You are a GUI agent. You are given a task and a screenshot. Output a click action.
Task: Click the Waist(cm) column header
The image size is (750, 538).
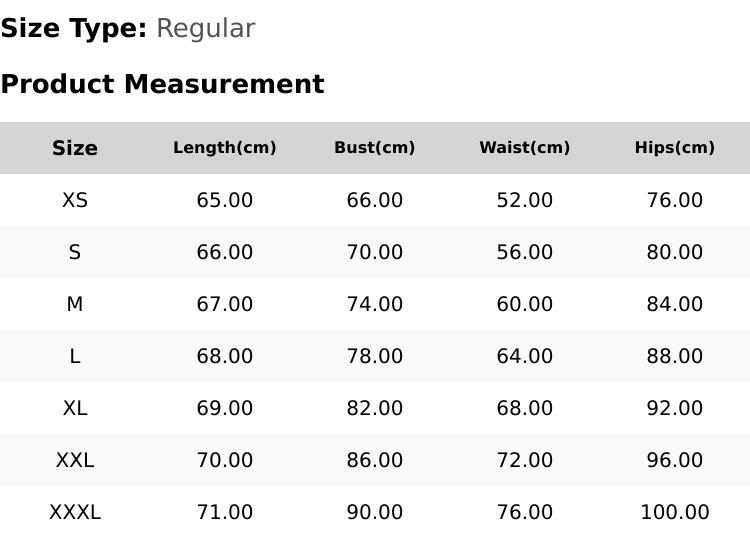click(x=525, y=148)
